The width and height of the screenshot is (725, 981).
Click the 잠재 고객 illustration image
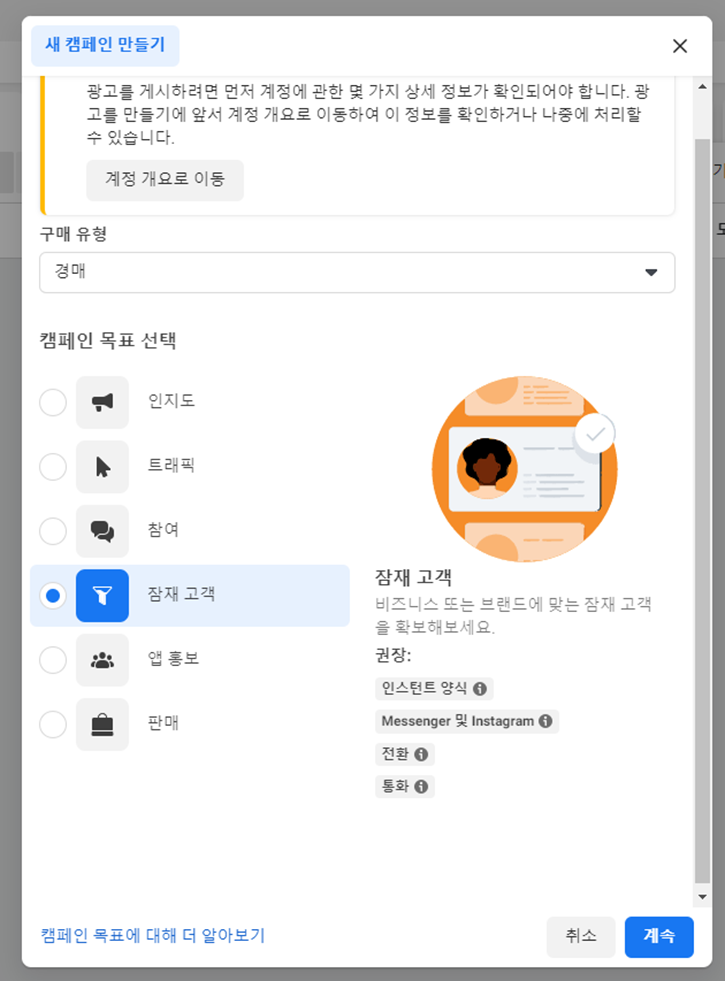[524, 469]
